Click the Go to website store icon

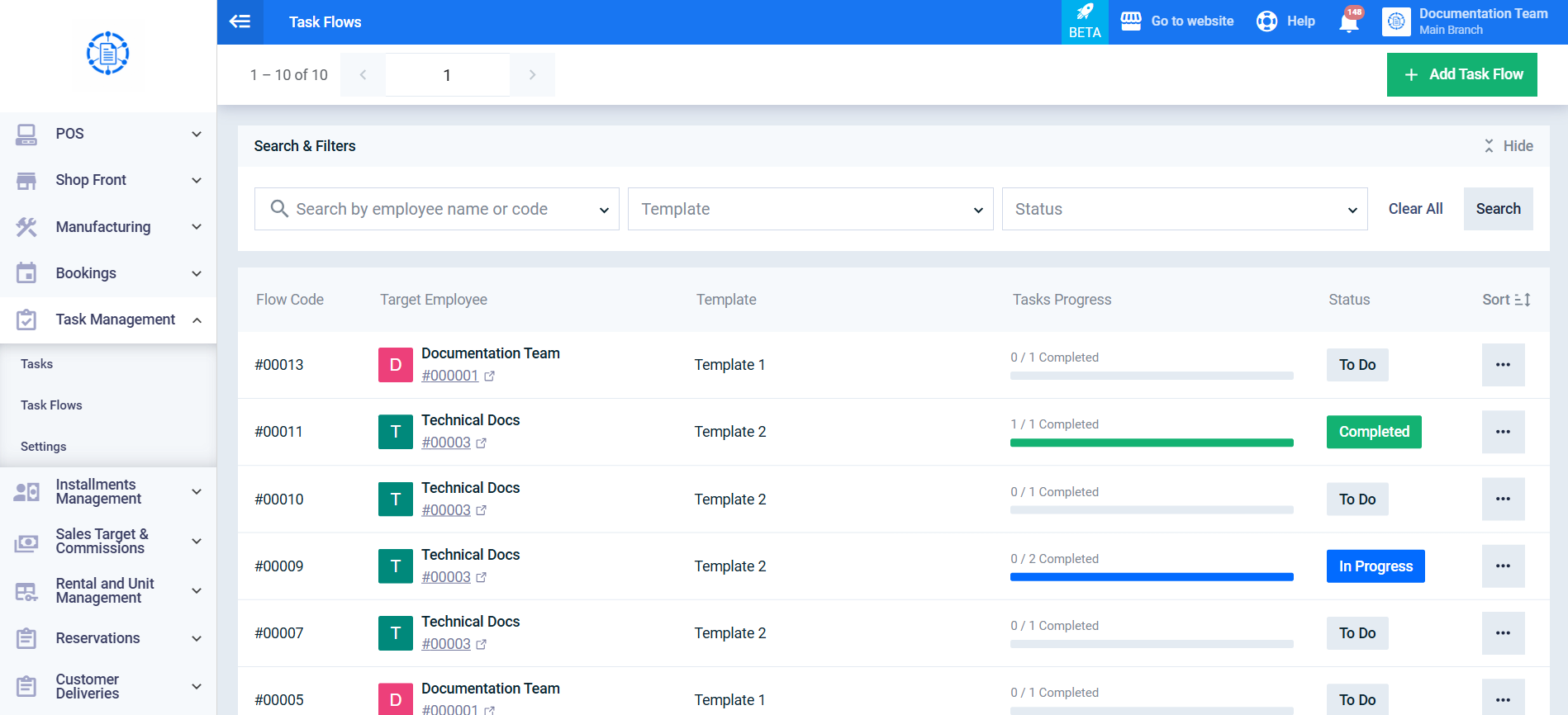tap(1131, 21)
